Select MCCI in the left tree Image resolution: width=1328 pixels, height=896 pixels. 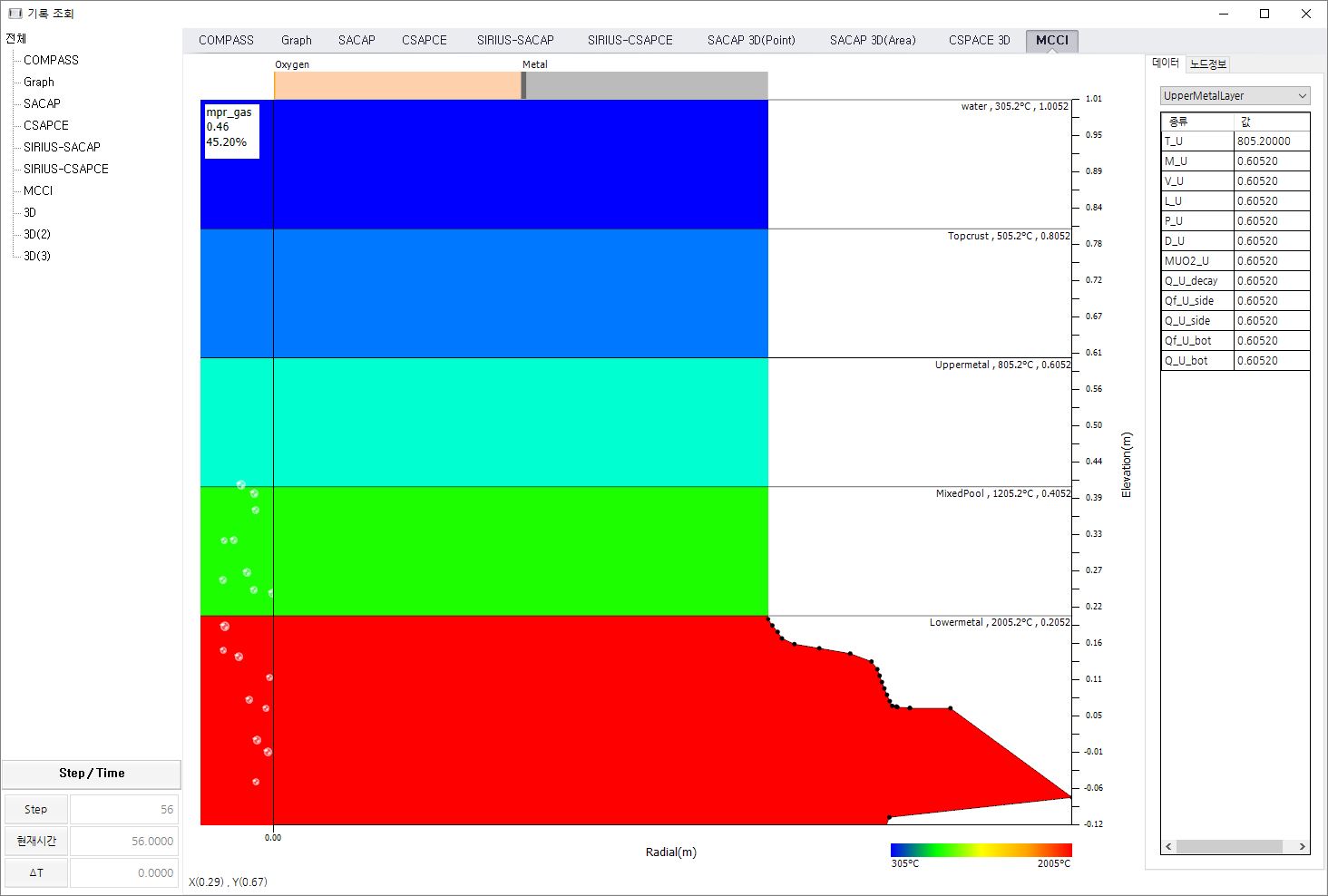[38, 190]
